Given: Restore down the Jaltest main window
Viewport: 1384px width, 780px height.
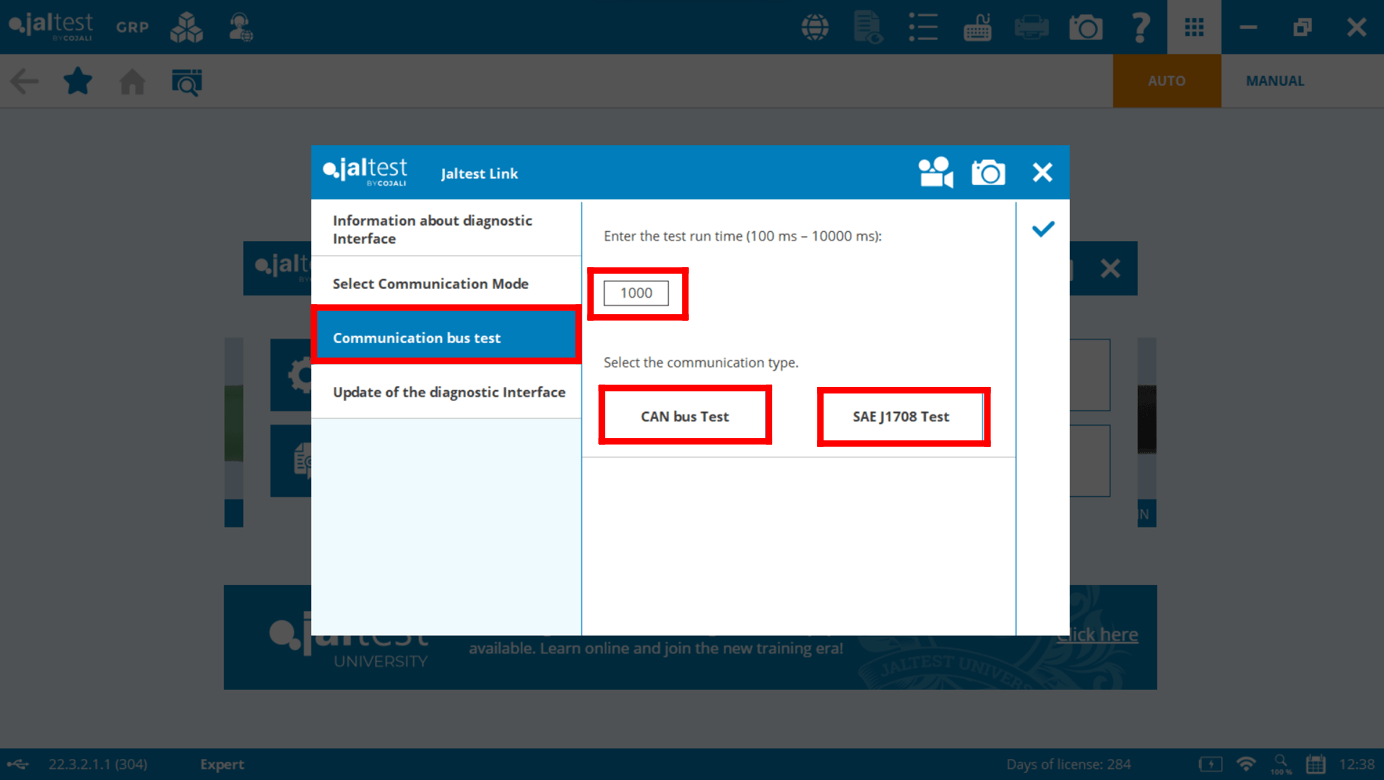Looking at the screenshot, I should pos(1302,27).
